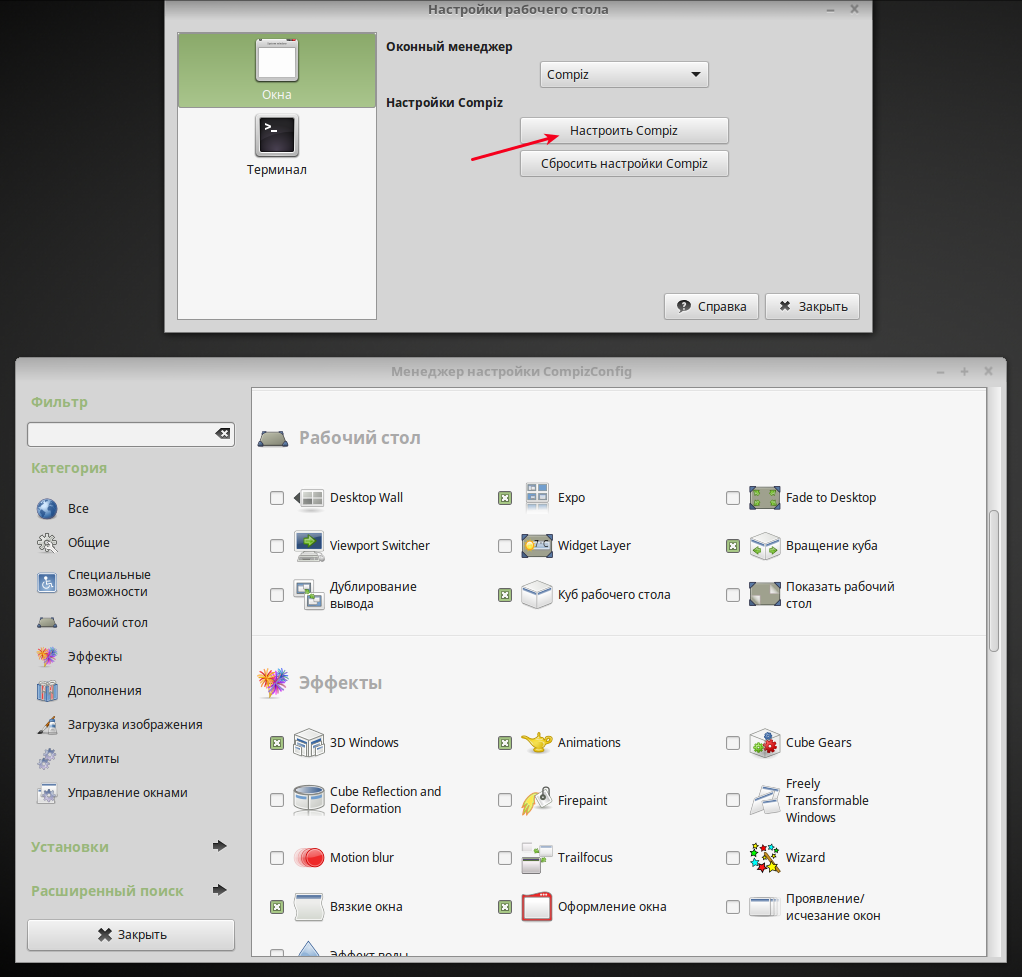The height and width of the screenshot is (977, 1022).
Task: Toggle the Wizard checkbox
Action: [733, 858]
